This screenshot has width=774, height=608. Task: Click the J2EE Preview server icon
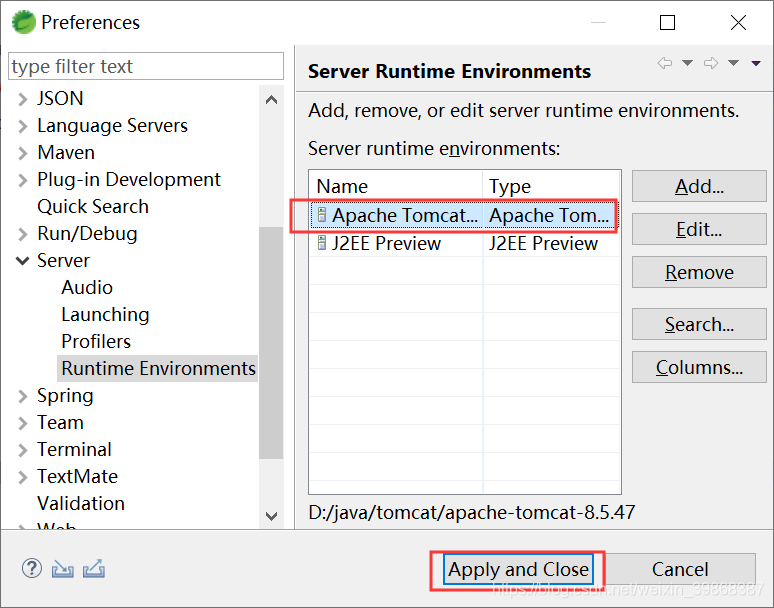[322, 243]
